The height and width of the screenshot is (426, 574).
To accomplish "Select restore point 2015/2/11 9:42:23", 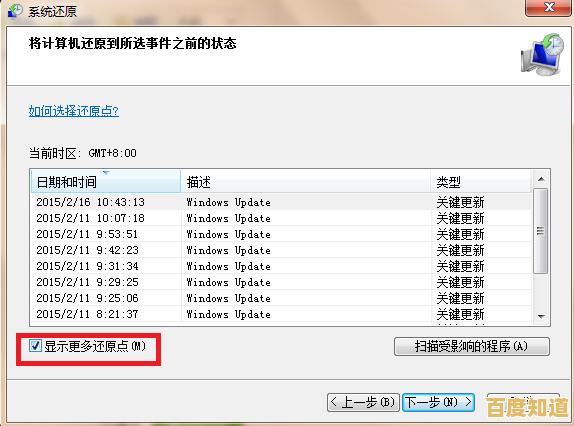I will click(x=281, y=250).
